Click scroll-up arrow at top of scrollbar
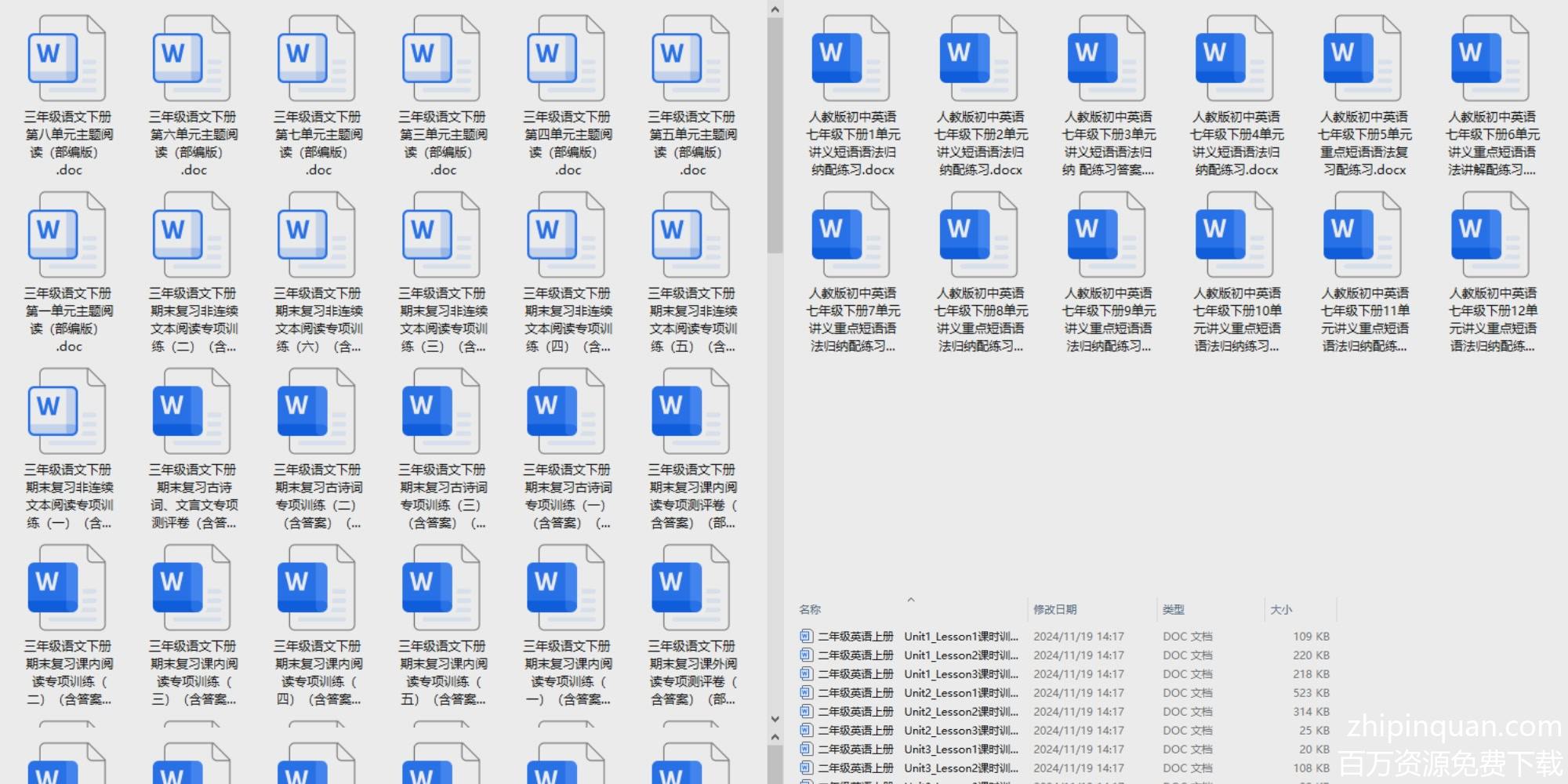 point(775,9)
